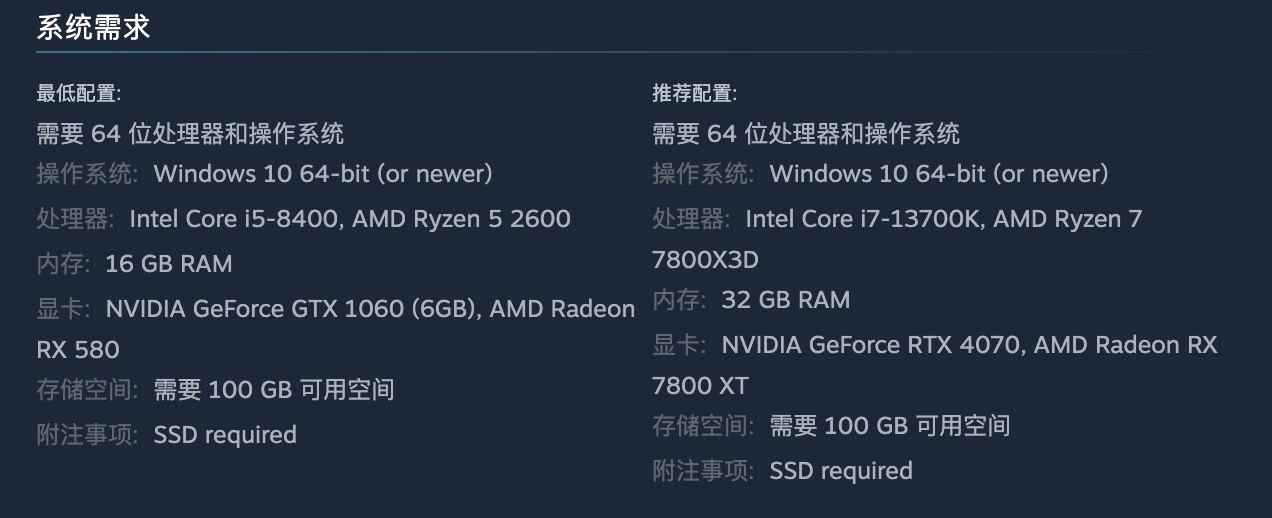Click SSD required under 最低配置

225,435
